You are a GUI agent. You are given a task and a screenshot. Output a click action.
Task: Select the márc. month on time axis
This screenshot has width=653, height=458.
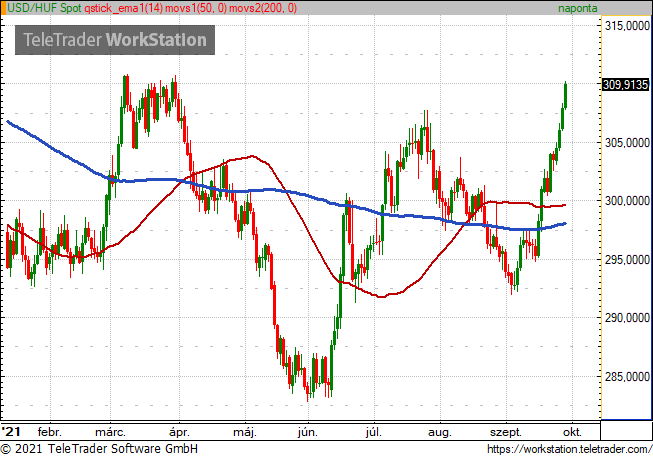pyautogui.click(x=111, y=433)
